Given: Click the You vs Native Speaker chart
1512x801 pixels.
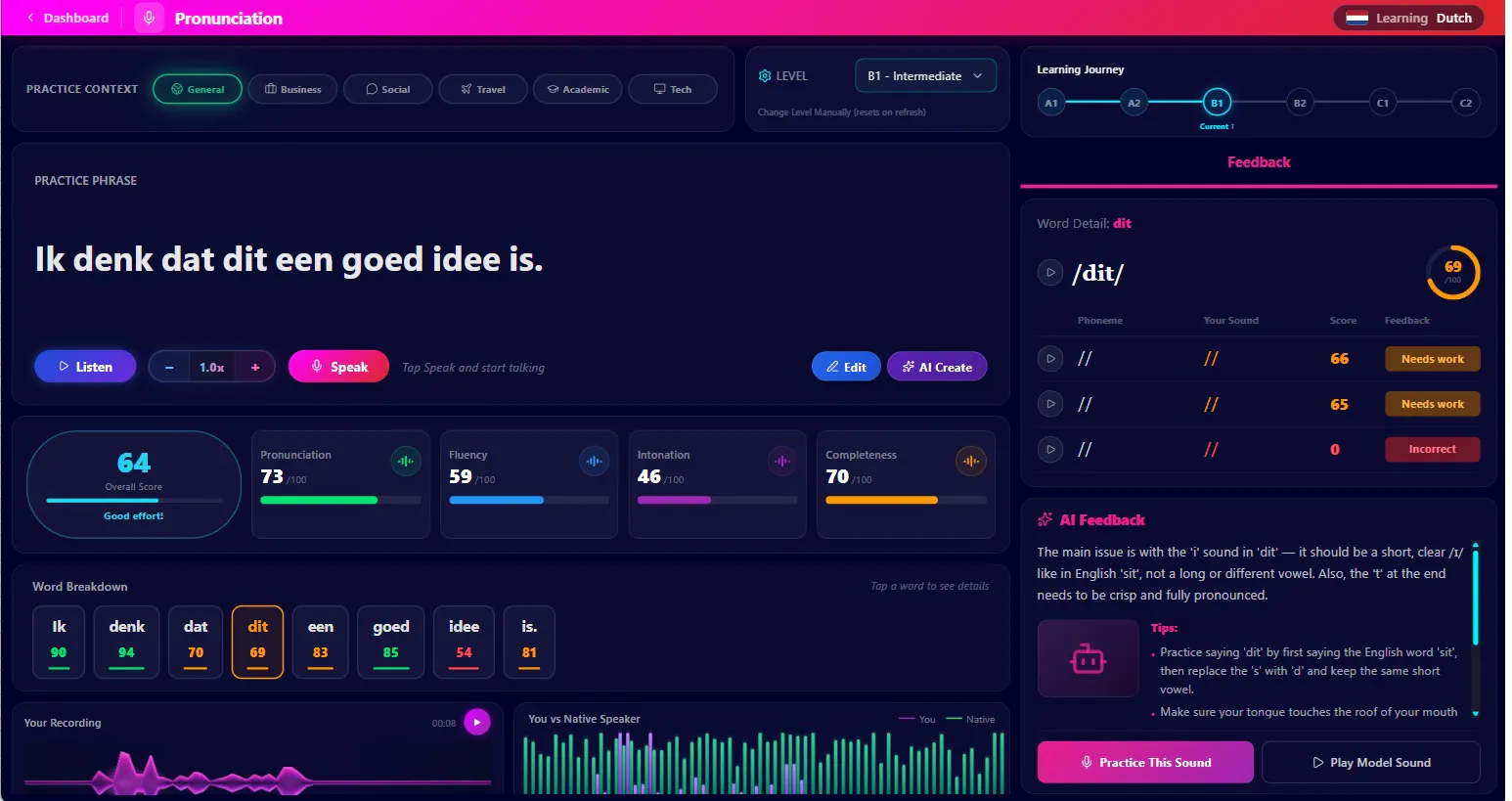Looking at the screenshot, I should coord(764,763).
